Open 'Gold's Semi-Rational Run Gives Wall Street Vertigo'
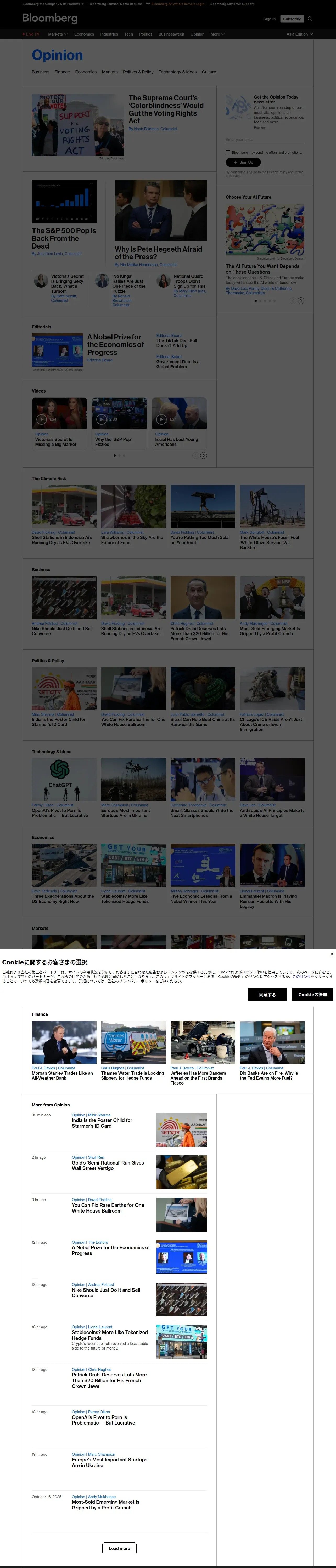 point(108,1166)
